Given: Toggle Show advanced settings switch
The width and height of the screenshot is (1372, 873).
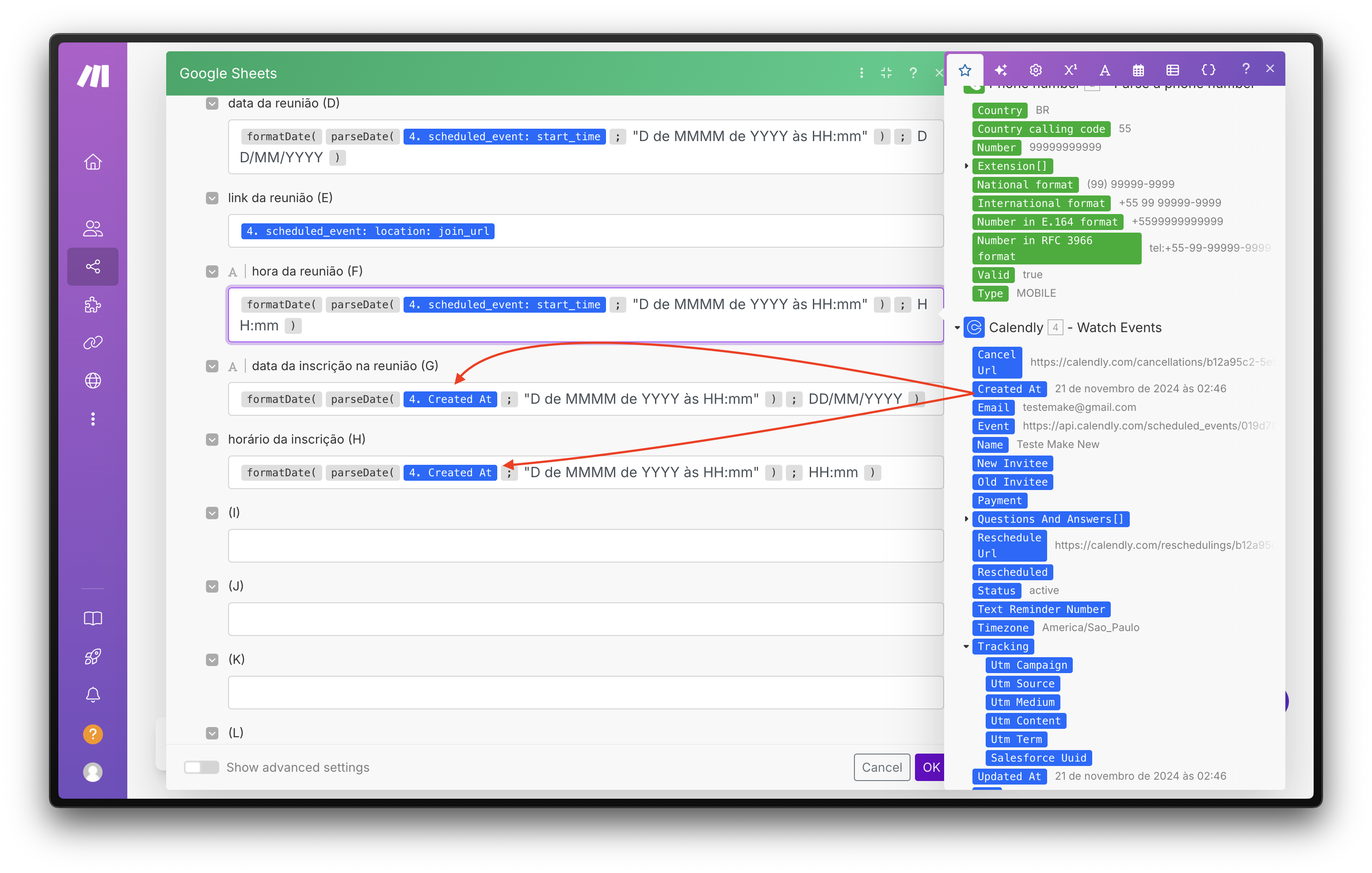Looking at the screenshot, I should point(201,767).
